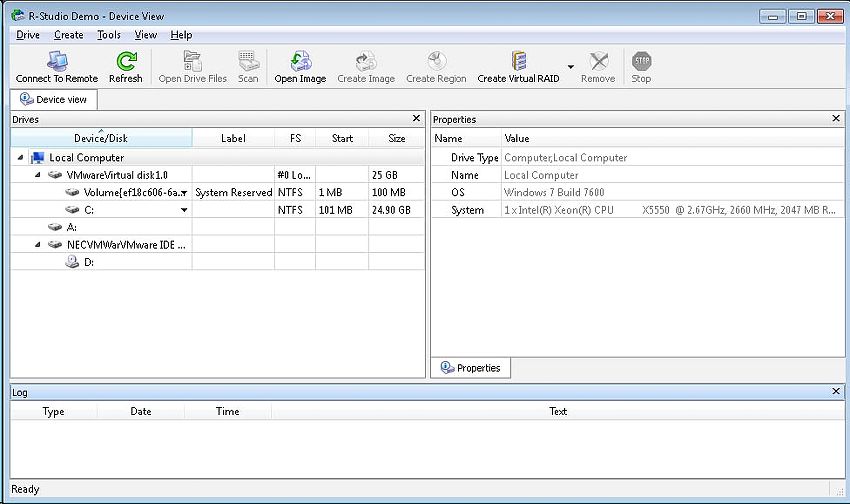Select the A: floppy drive
850x504 pixels.
[x=72, y=227]
